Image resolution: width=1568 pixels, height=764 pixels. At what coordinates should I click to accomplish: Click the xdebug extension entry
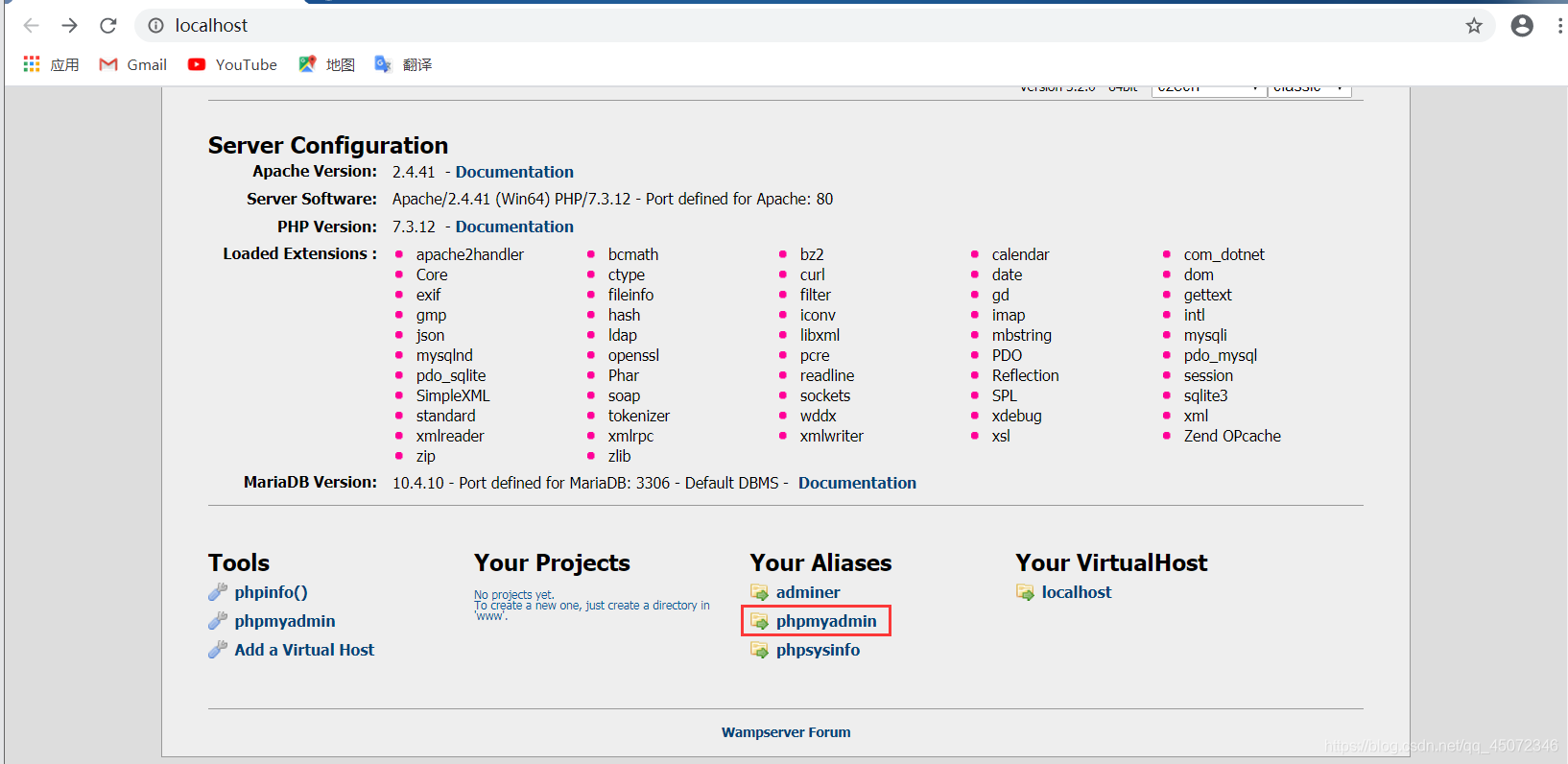click(1016, 416)
